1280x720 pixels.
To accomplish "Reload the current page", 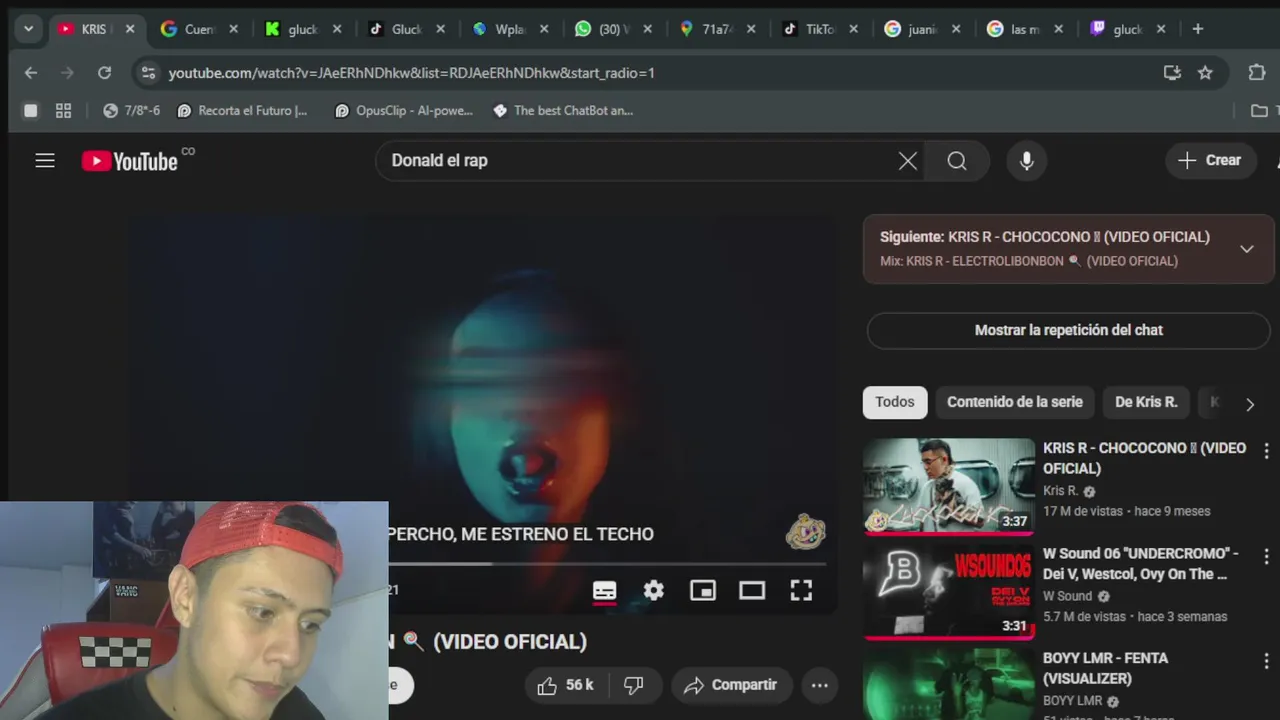I will click(x=104, y=73).
